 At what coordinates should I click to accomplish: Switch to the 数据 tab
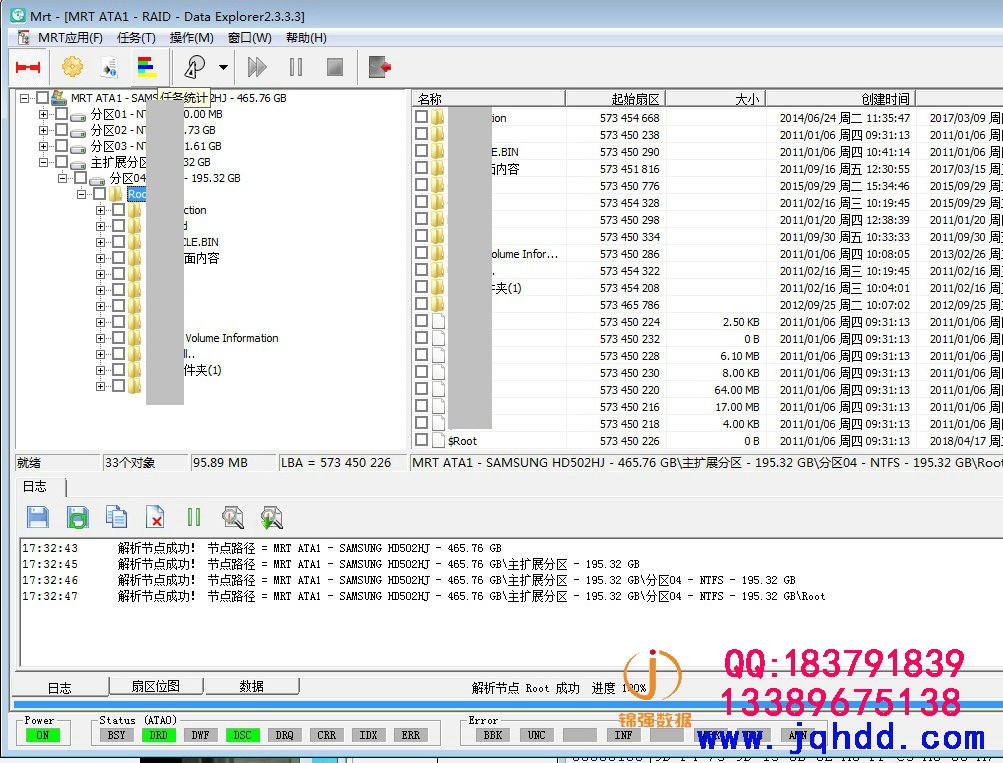coord(251,686)
